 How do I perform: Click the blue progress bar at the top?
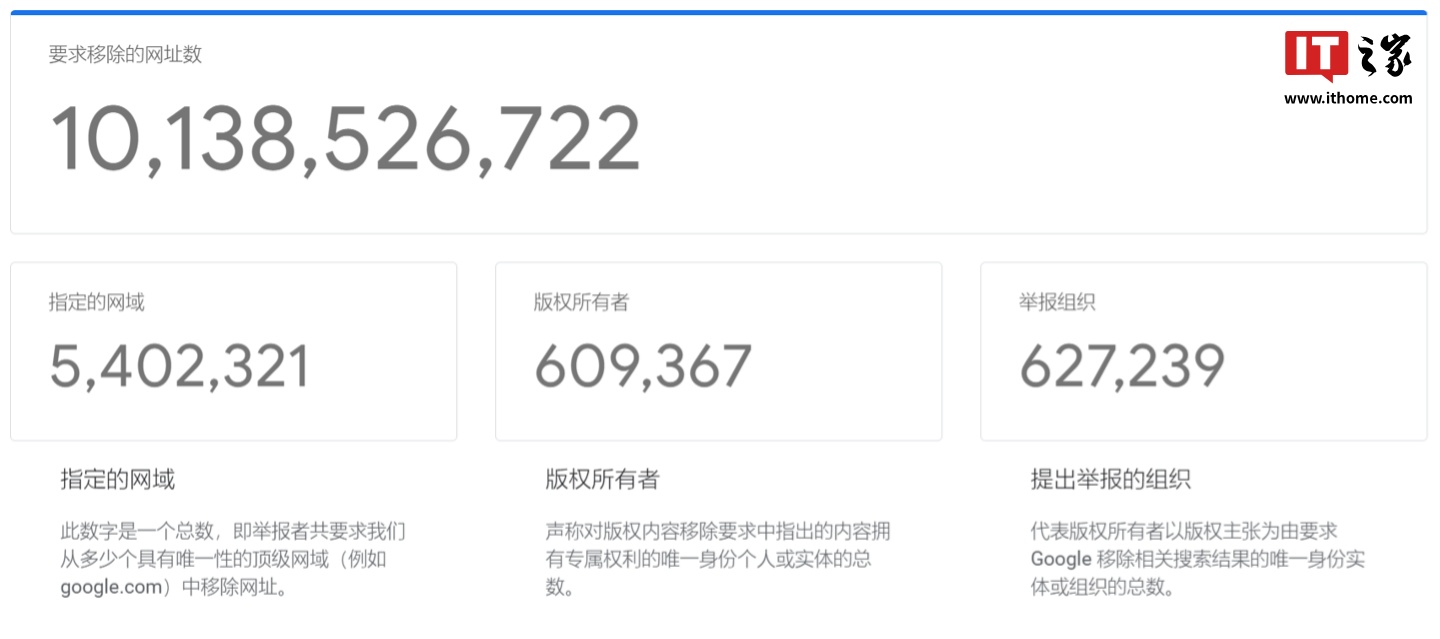720,7
